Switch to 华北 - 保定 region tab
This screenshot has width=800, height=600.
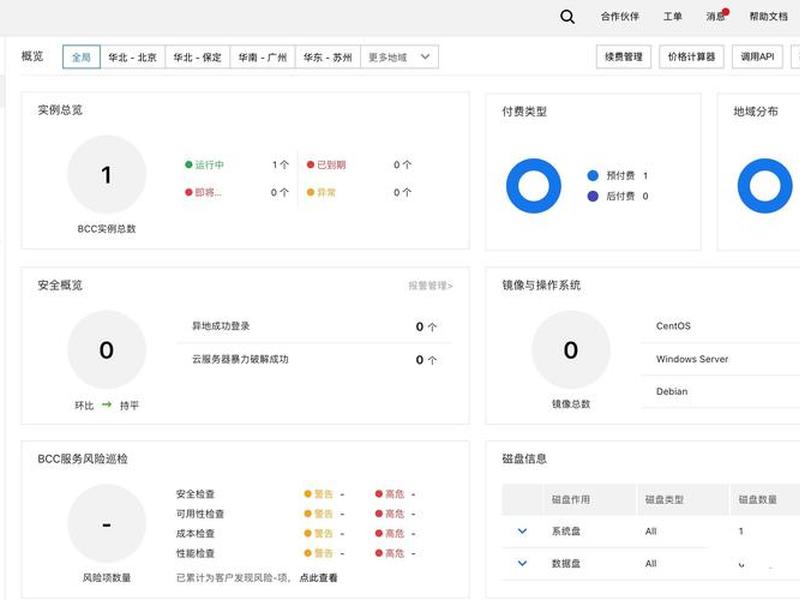point(197,57)
